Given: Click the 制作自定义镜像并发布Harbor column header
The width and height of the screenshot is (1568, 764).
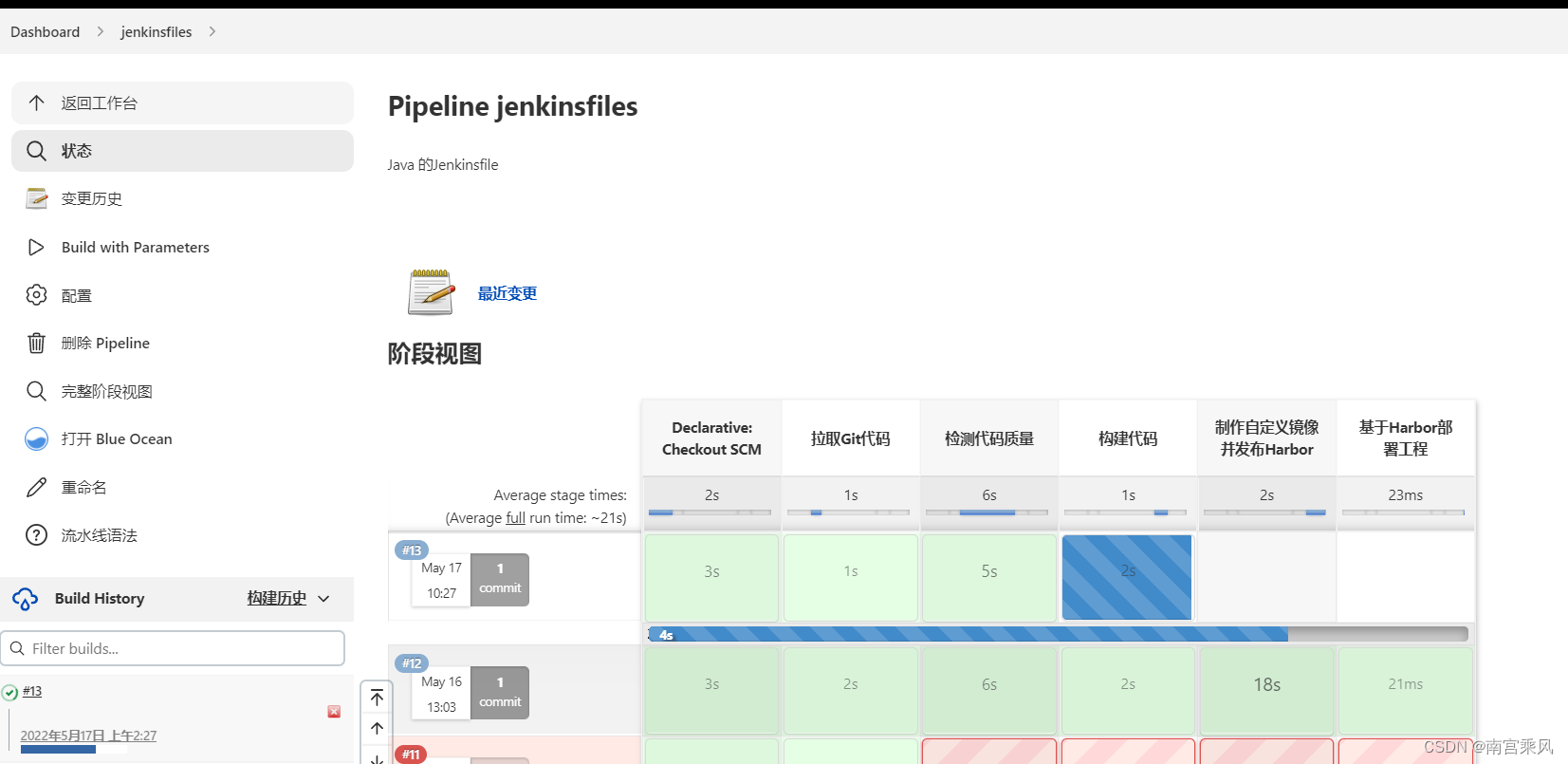Looking at the screenshot, I should pos(1266,438).
